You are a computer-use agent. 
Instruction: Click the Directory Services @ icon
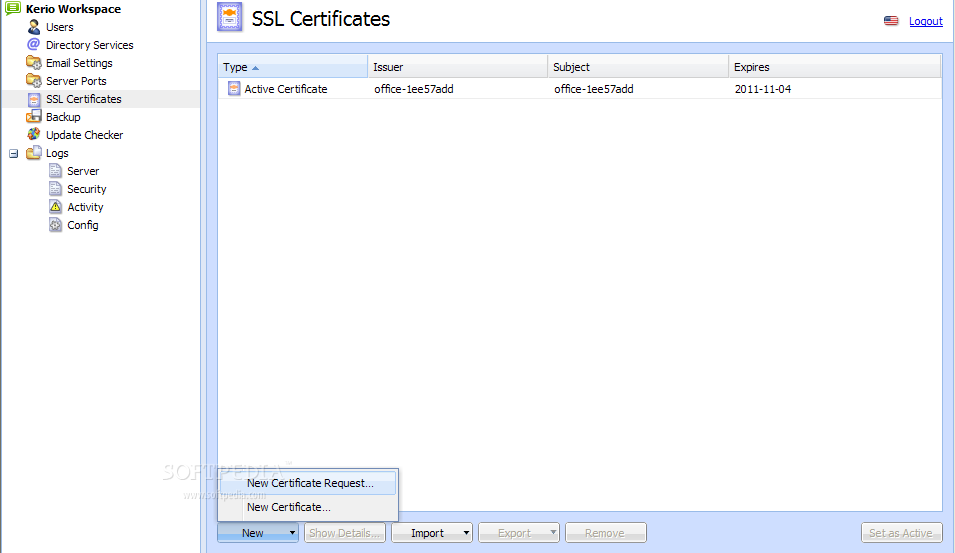[33, 44]
